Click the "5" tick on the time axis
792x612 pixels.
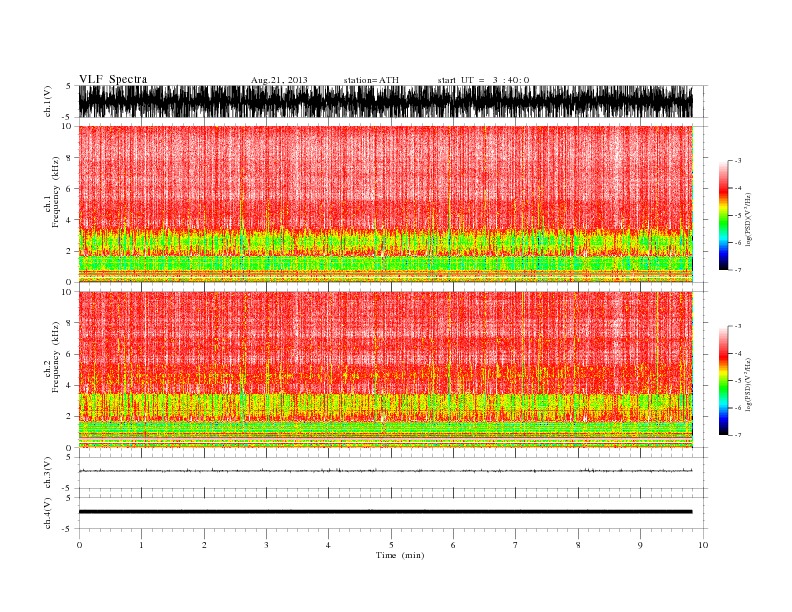391,545
